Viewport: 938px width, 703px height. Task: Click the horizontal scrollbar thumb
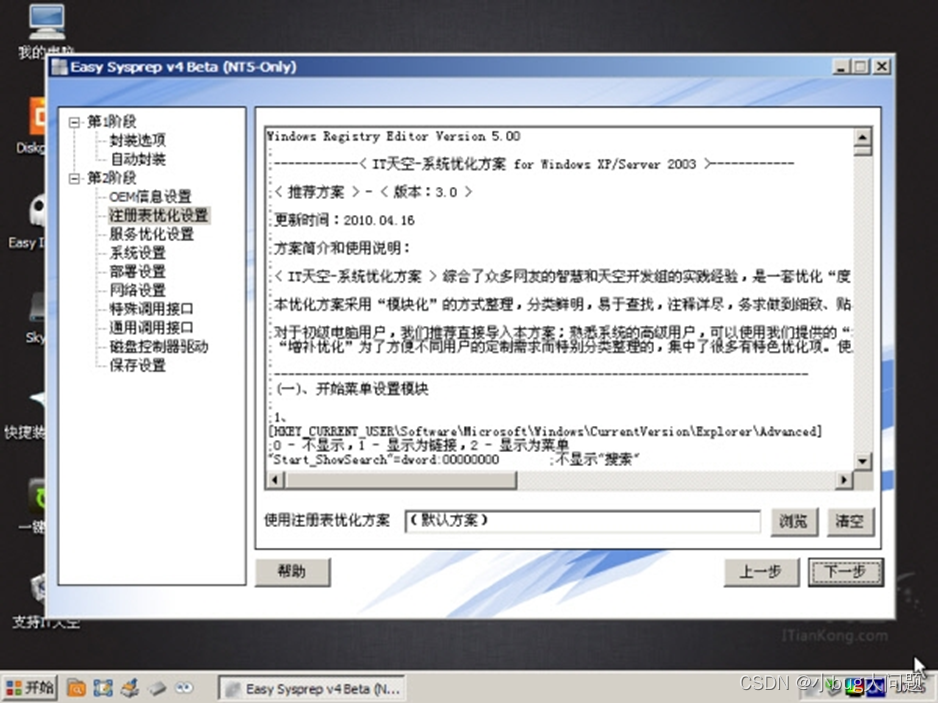pyautogui.click(x=401, y=480)
